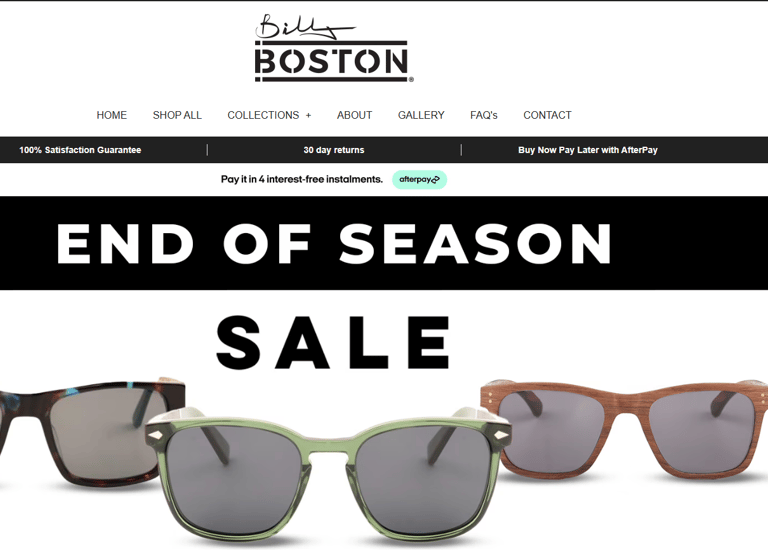Image resolution: width=768 pixels, height=550 pixels.
Task: Open the COLLECTIONS menu
Action: pyautogui.click(x=263, y=115)
